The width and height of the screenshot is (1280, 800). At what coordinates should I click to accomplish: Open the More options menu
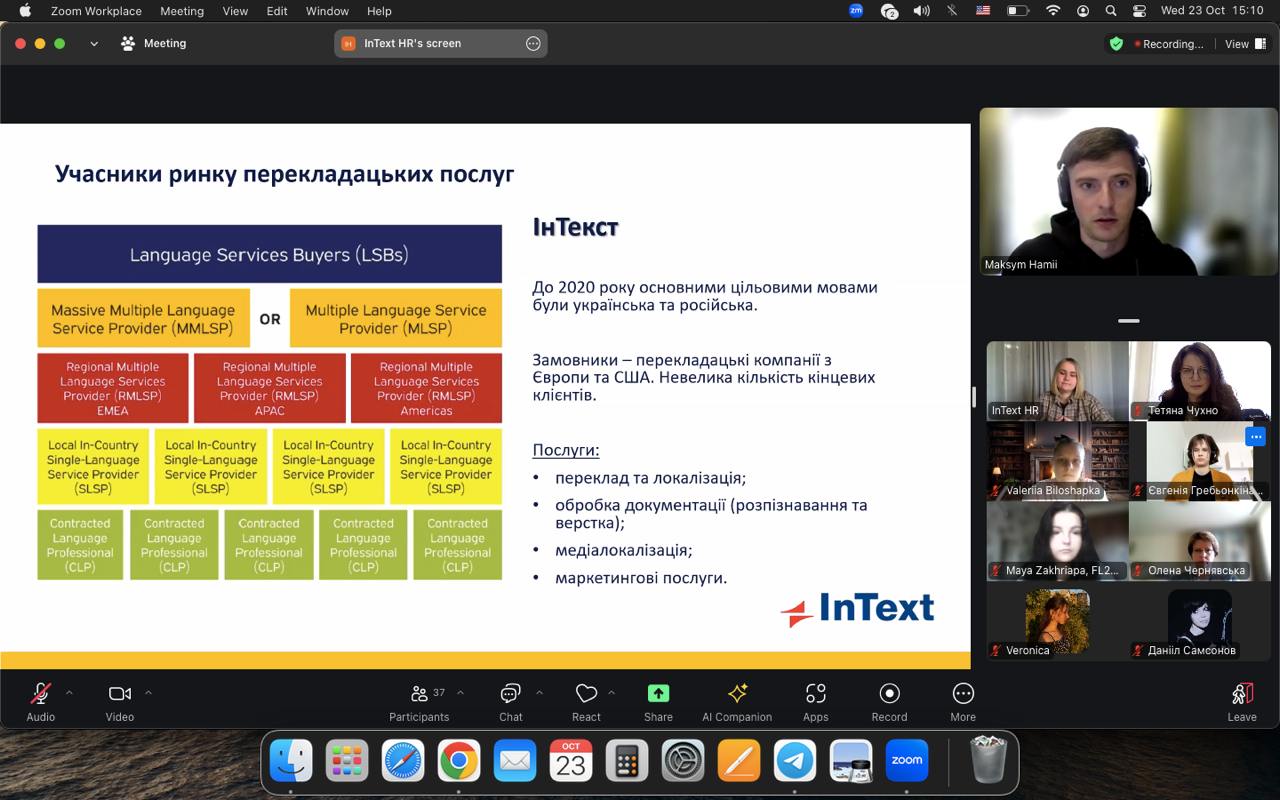pos(963,701)
